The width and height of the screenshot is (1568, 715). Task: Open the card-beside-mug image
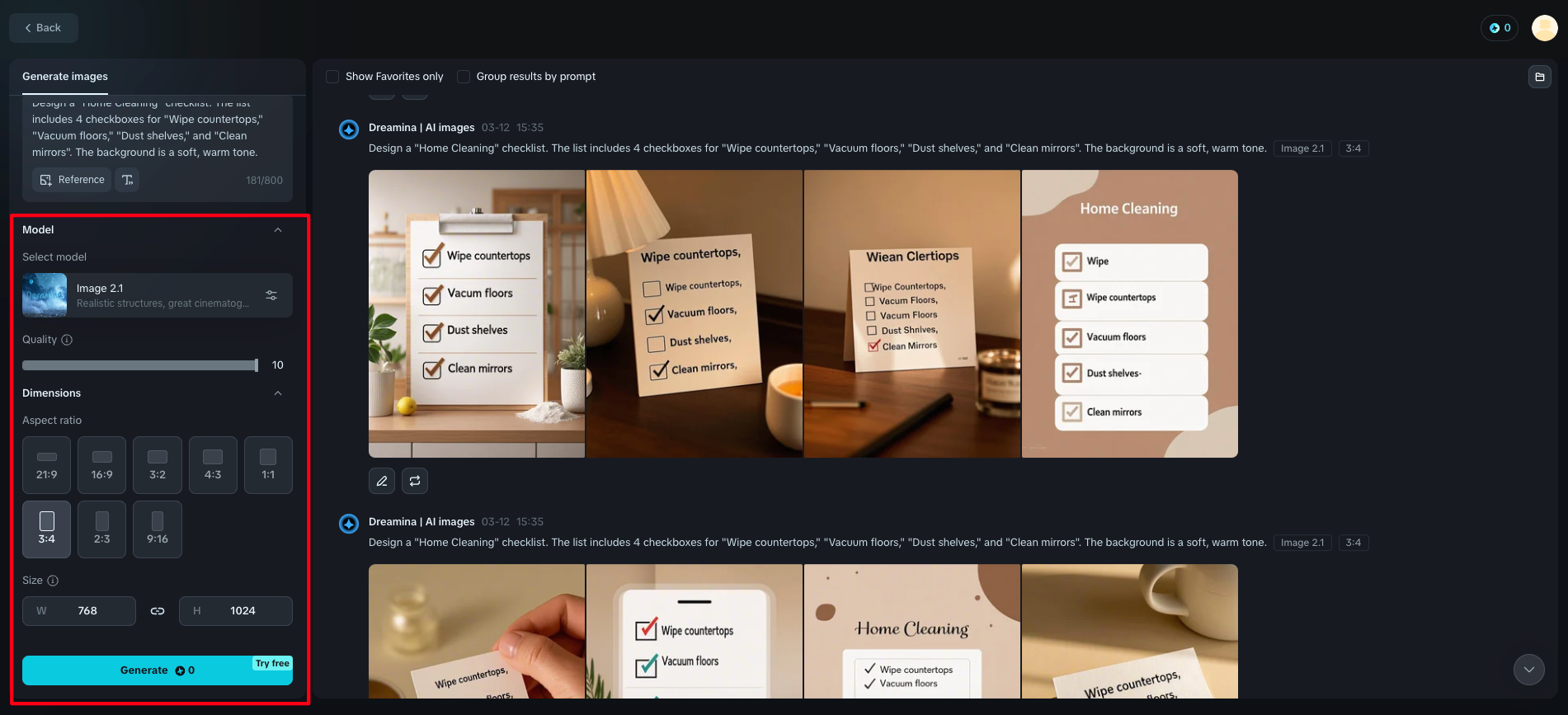click(x=1130, y=631)
